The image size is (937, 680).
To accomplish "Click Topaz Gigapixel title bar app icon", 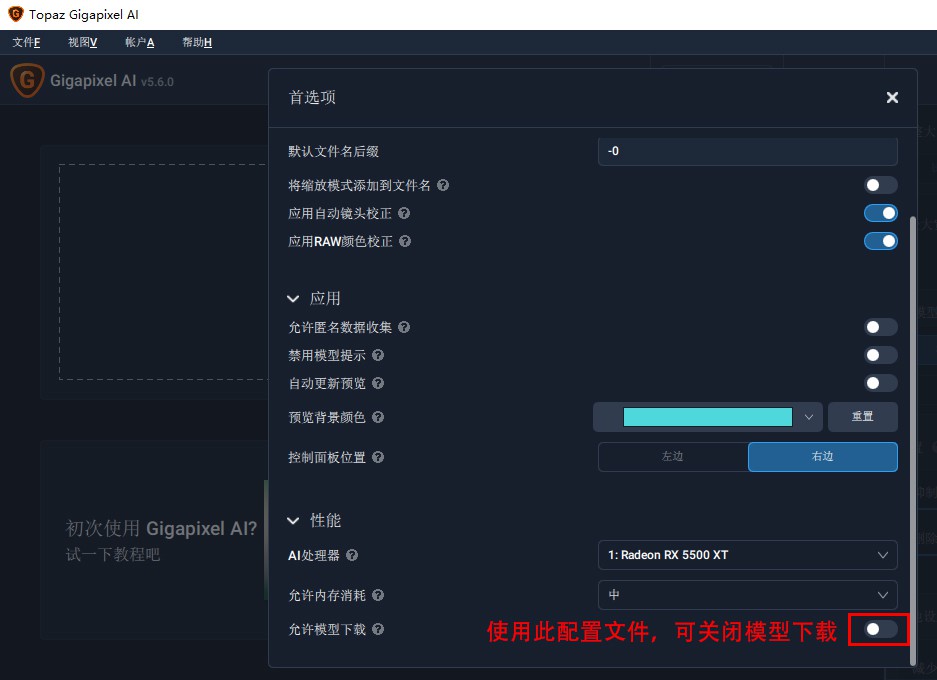I will coord(16,14).
